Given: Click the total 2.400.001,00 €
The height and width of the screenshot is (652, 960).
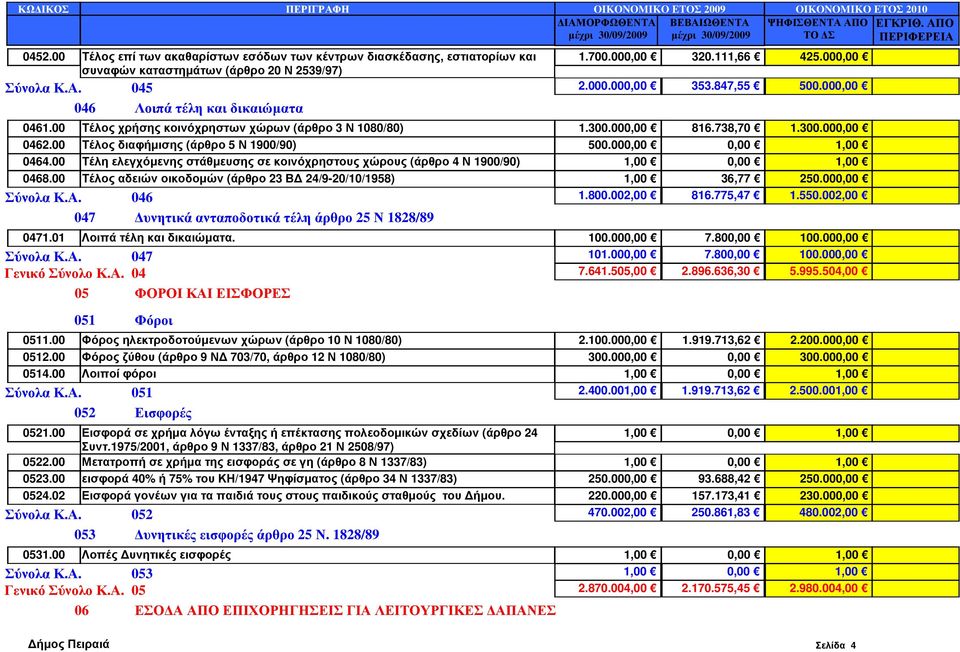Looking at the screenshot, I should 607,391.
